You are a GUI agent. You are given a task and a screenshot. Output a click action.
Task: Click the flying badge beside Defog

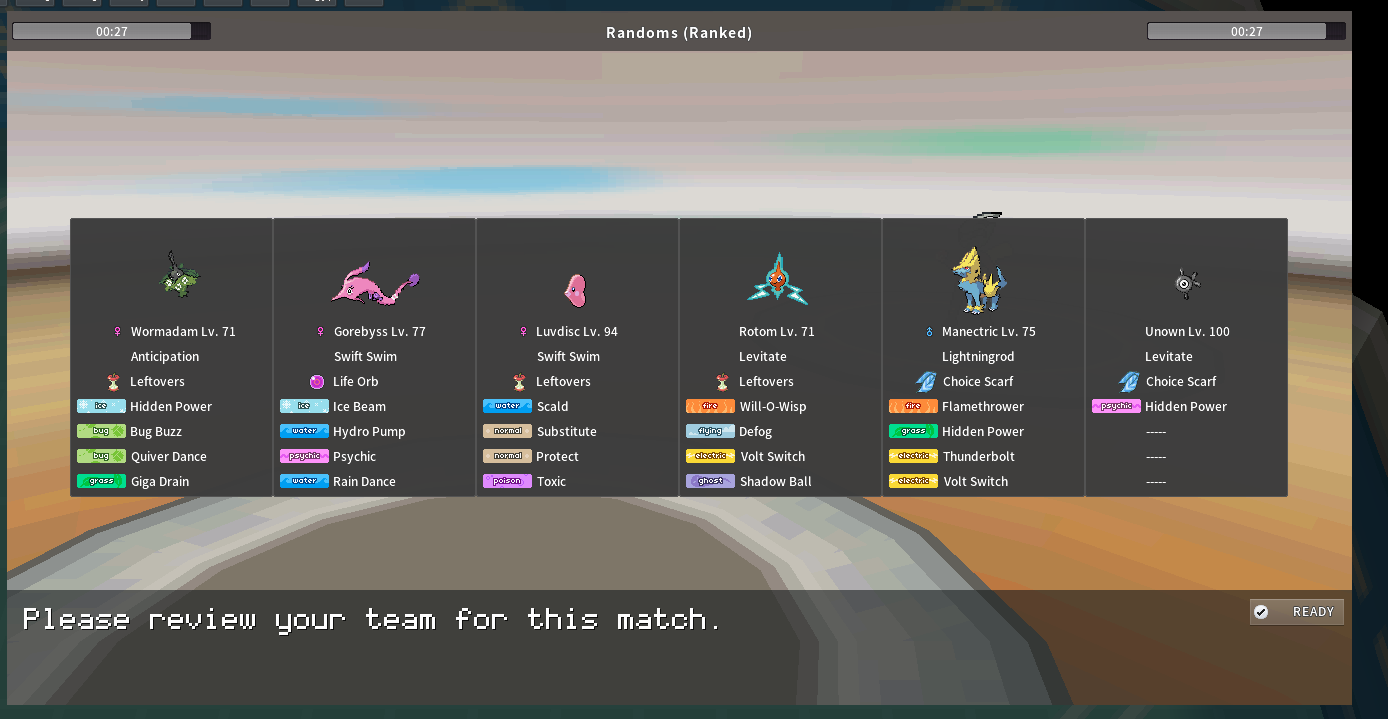click(711, 431)
